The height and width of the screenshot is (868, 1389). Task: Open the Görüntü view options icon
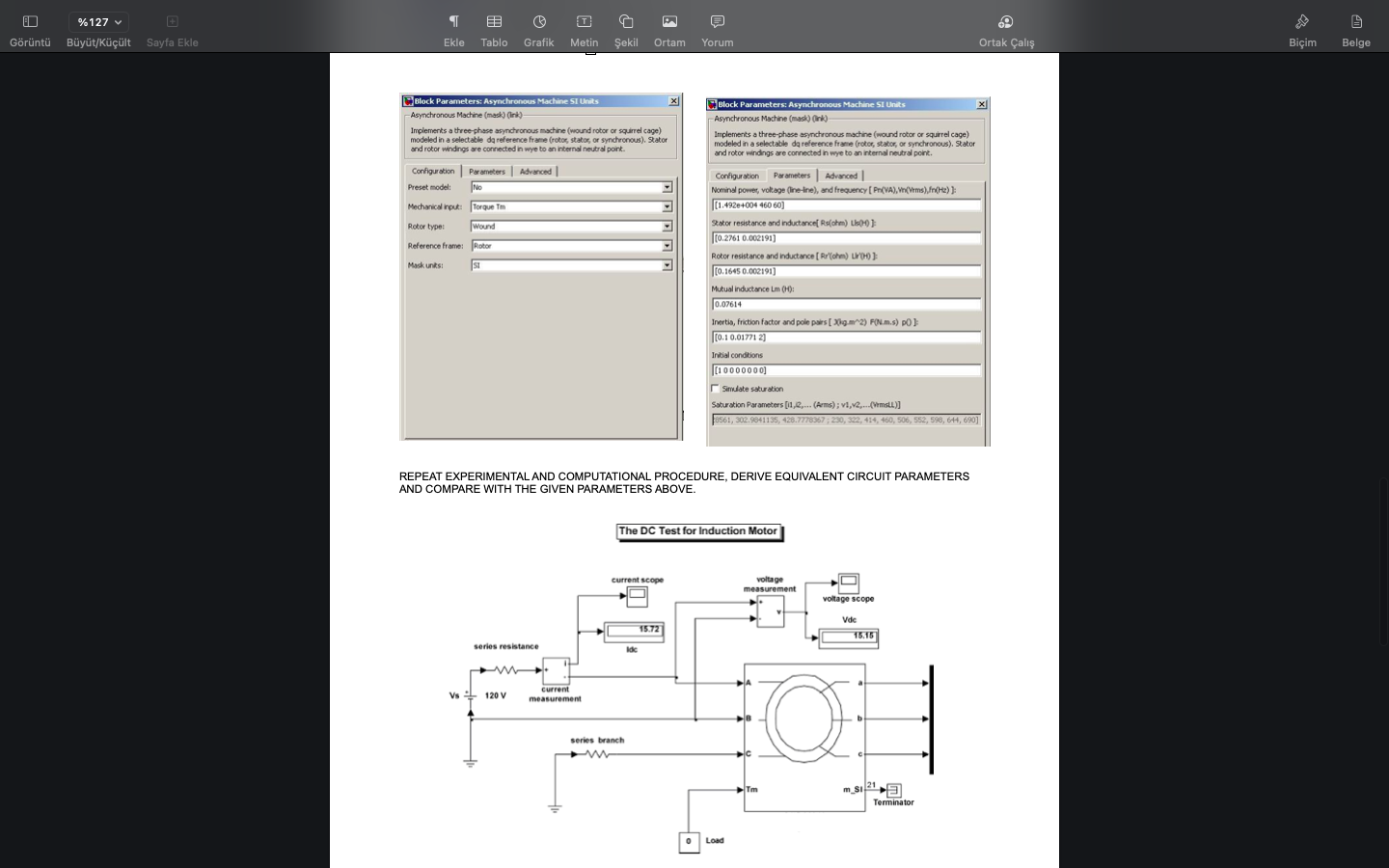point(30,21)
